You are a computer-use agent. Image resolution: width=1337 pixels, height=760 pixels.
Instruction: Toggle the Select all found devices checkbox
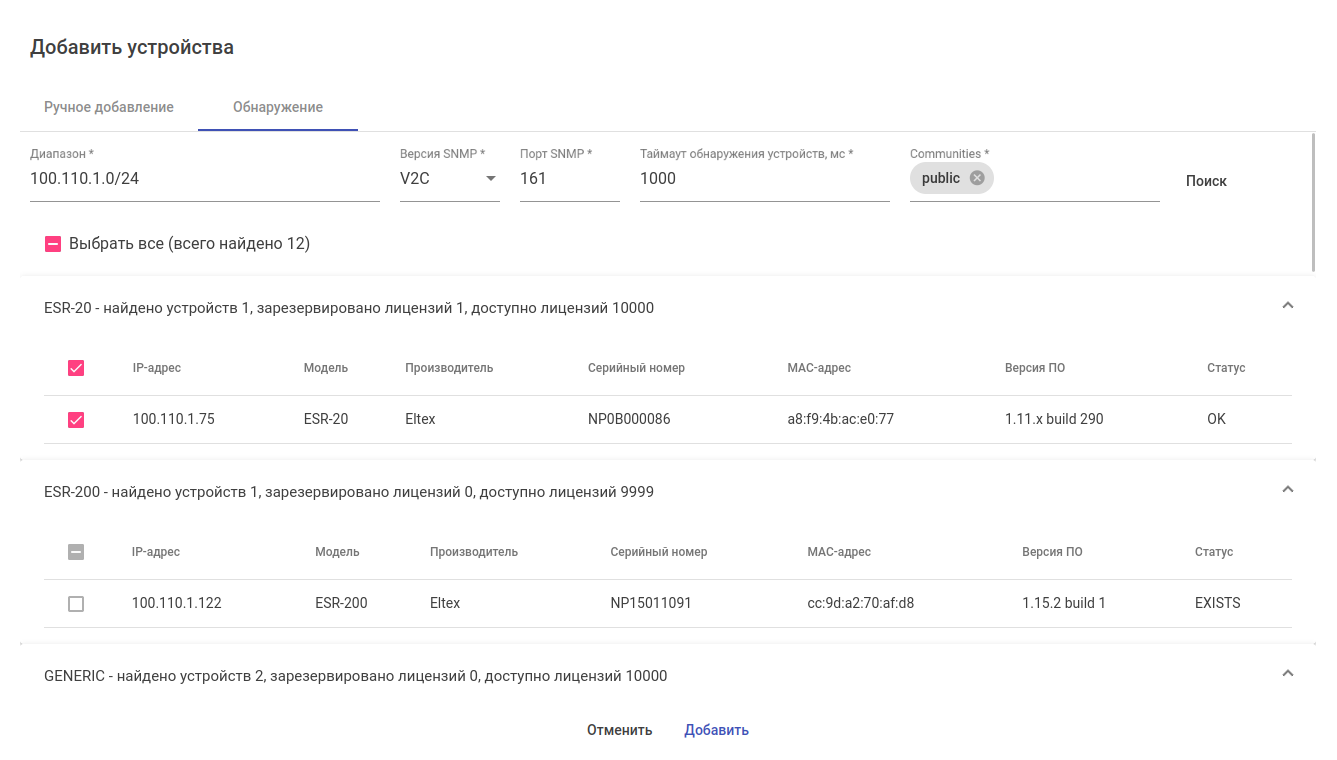[54, 244]
